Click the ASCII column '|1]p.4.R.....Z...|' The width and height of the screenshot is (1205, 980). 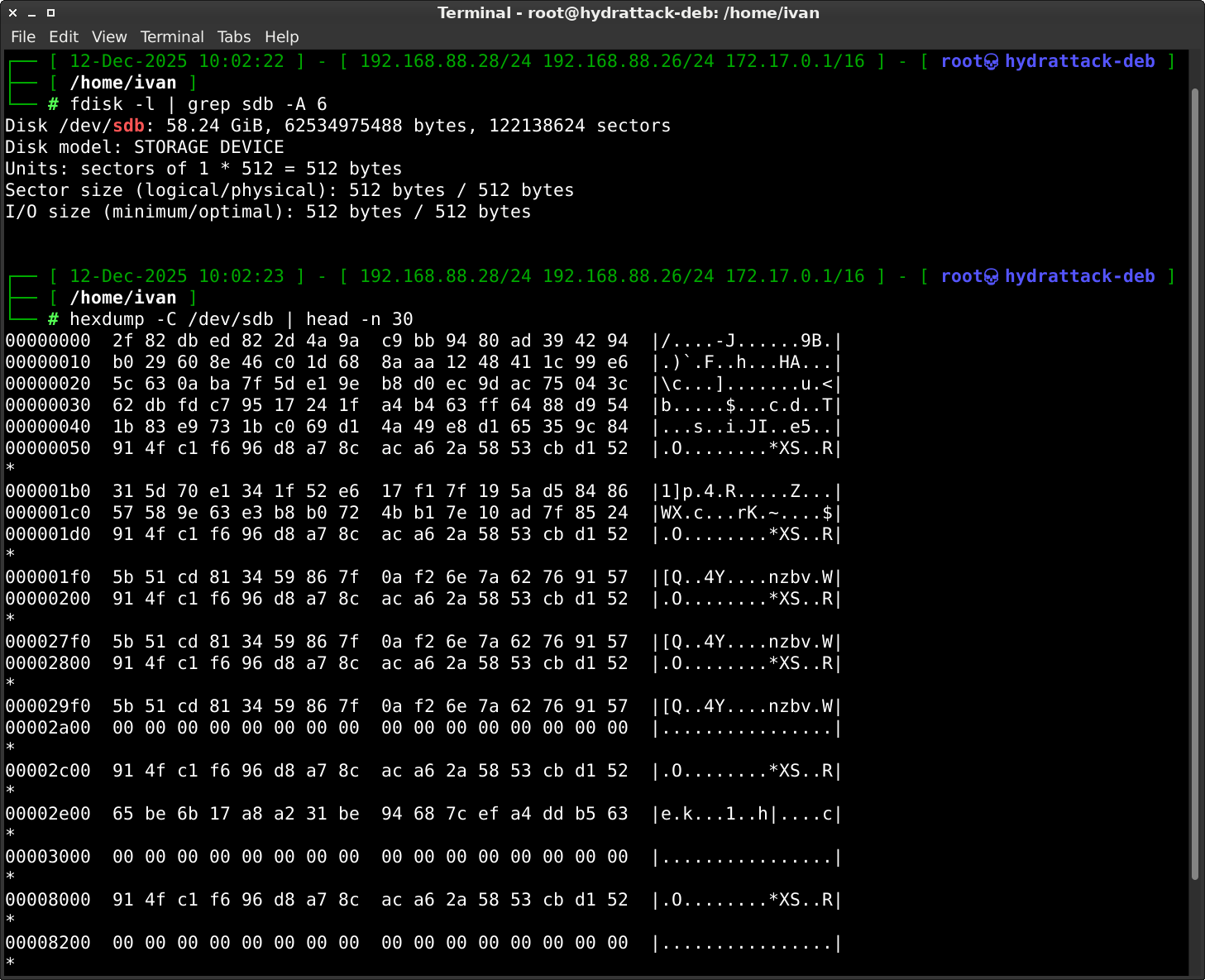pos(747,491)
